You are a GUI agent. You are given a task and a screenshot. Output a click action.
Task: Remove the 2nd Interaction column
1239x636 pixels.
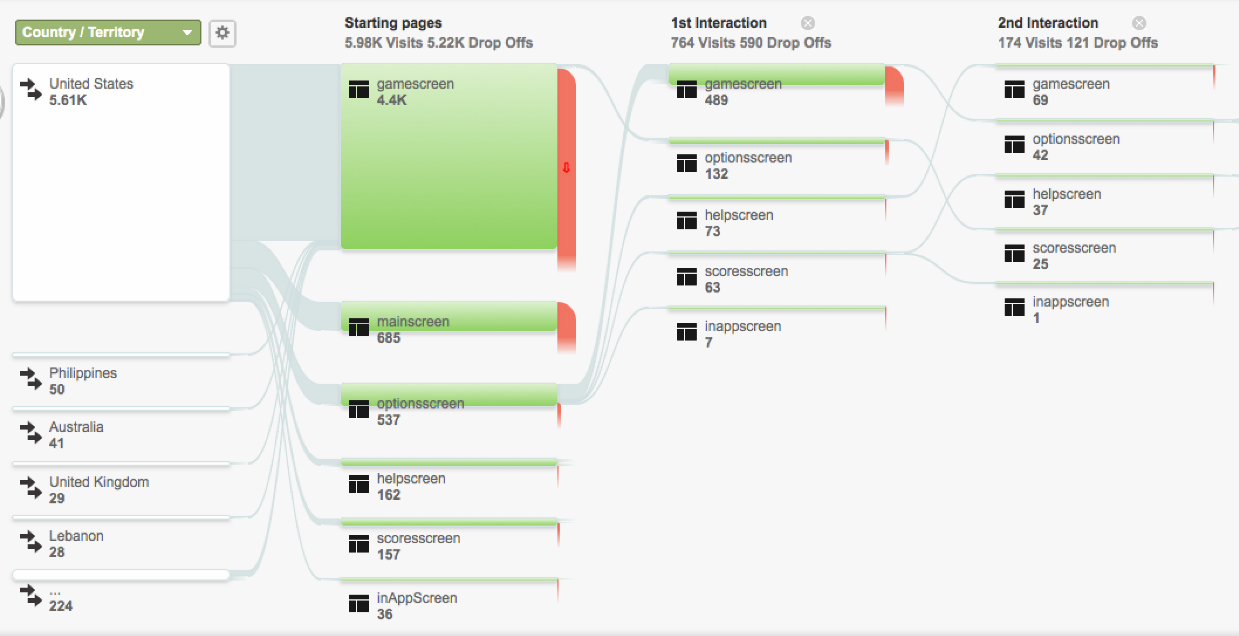click(x=1139, y=23)
